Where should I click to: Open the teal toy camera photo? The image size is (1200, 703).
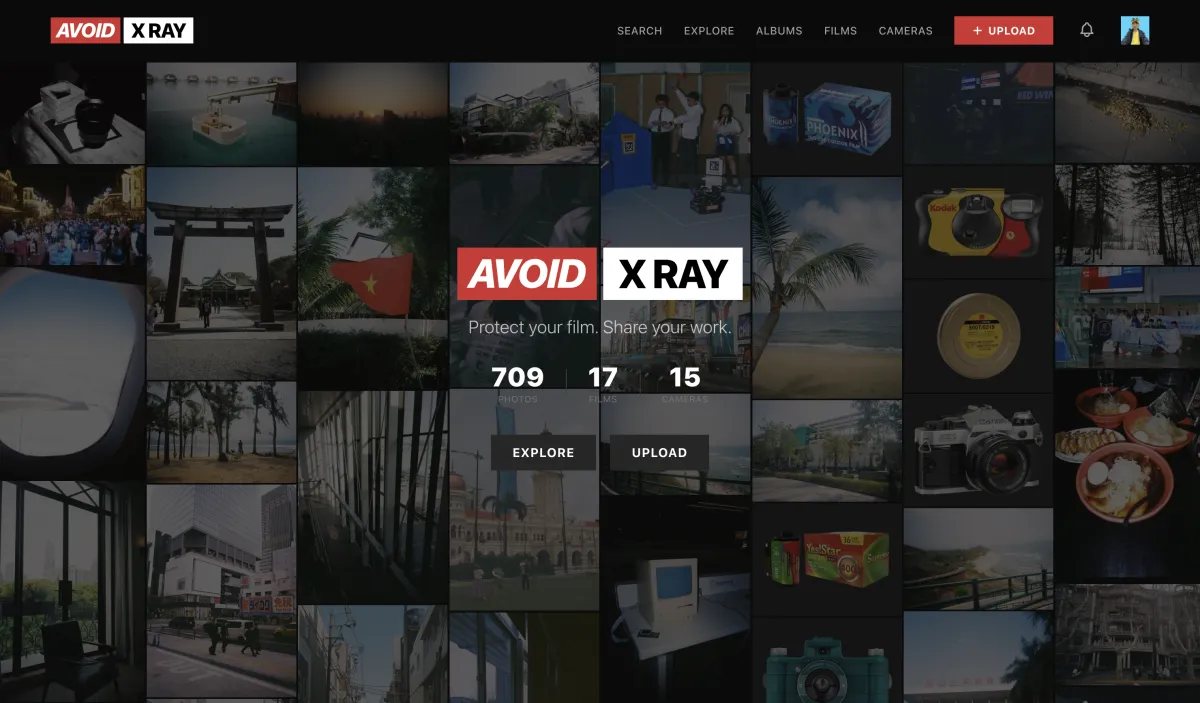tap(826, 661)
